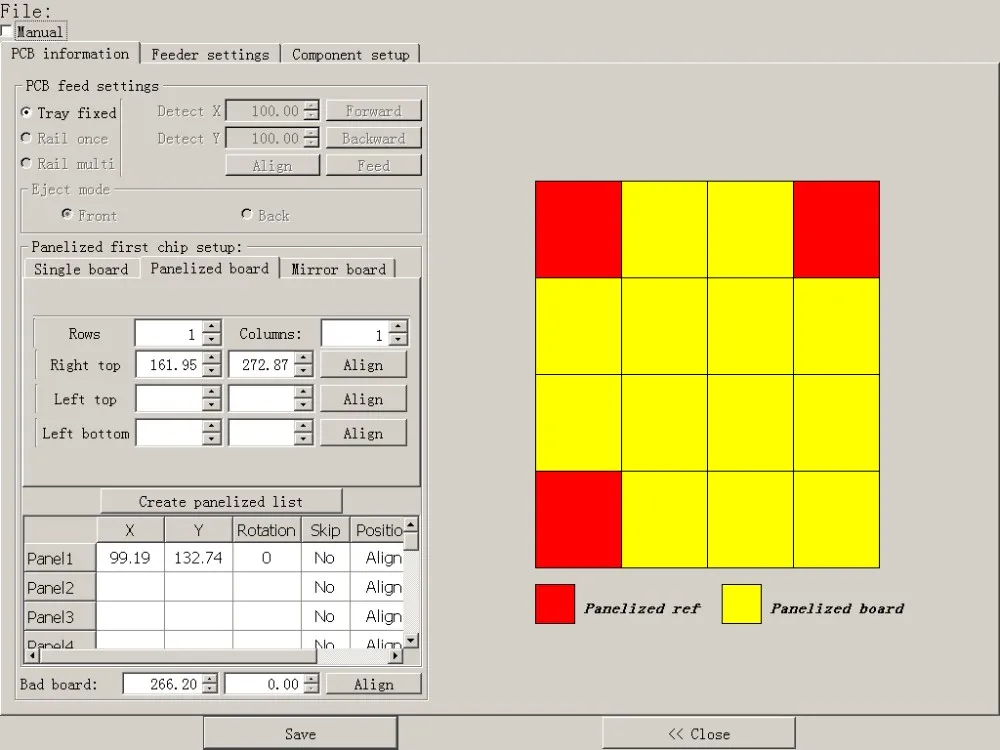Click Align button for Bad board

[x=374, y=684]
